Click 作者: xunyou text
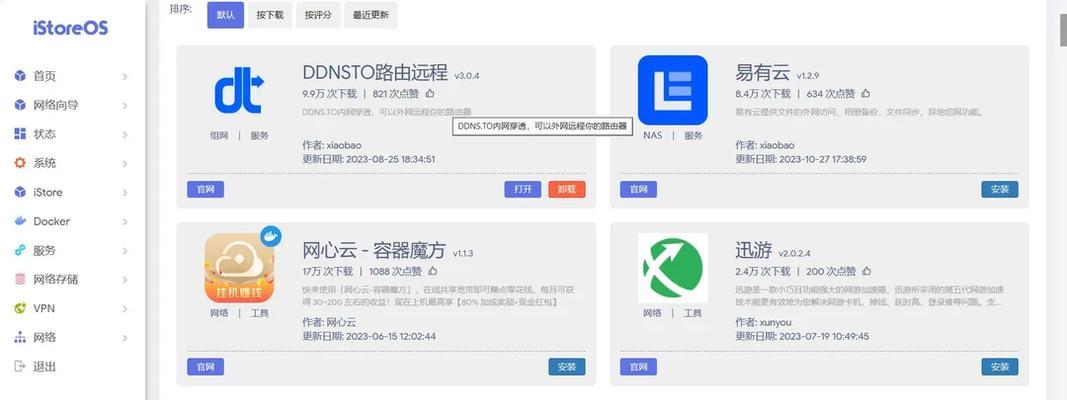 pyautogui.click(x=764, y=322)
